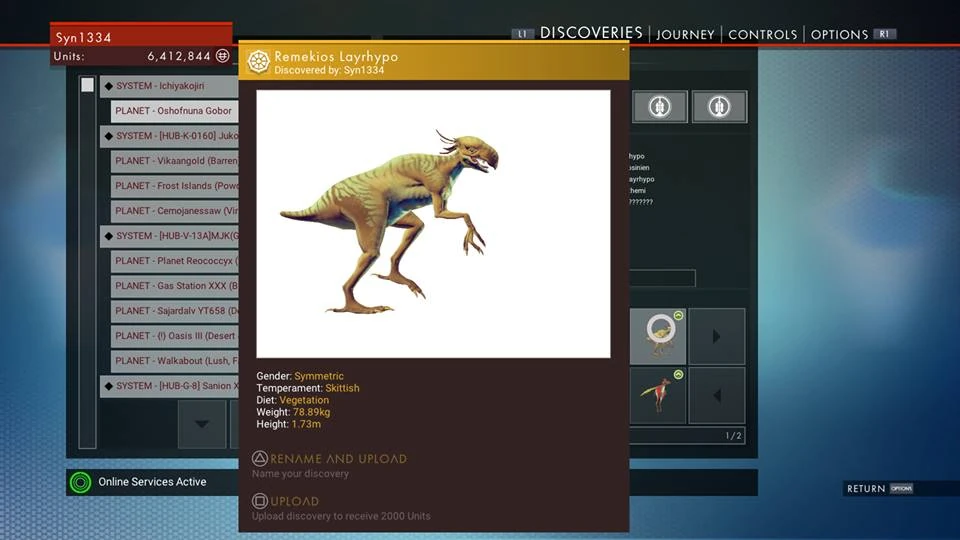Click the square button icon beside Upload
This screenshot has height=540, width=960.
tap(260, 501)
